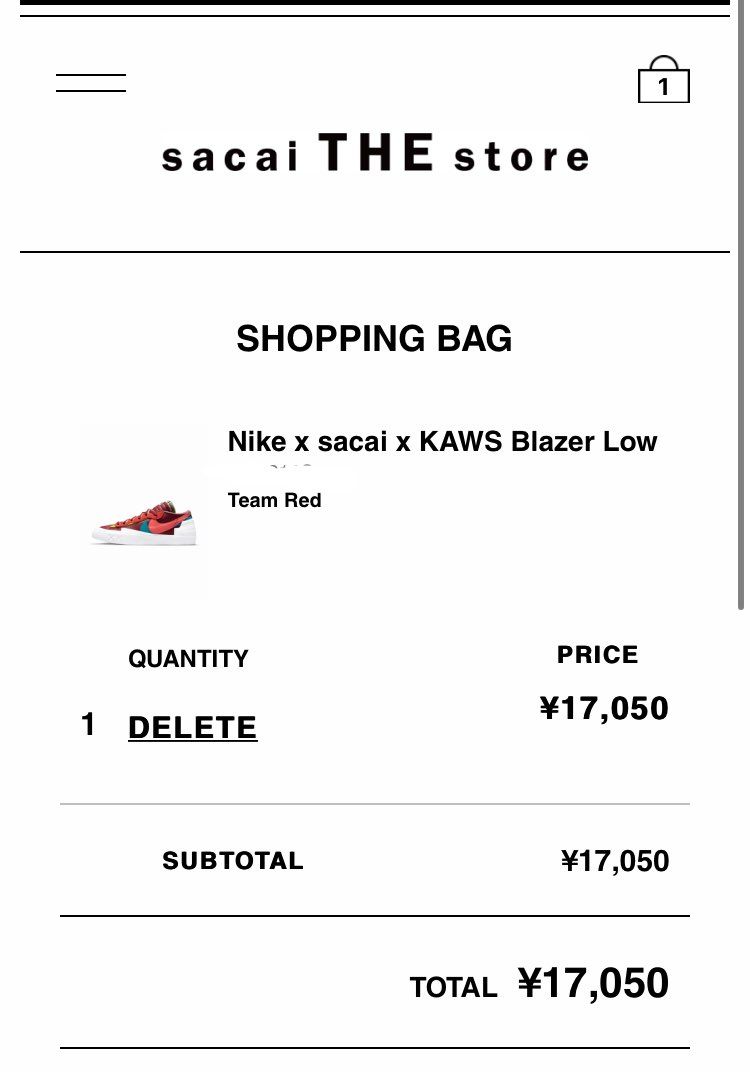The height and width of the screenshot is (1072, 750).
Task: Click the word THE in store logo
Action: click(376, 152)
